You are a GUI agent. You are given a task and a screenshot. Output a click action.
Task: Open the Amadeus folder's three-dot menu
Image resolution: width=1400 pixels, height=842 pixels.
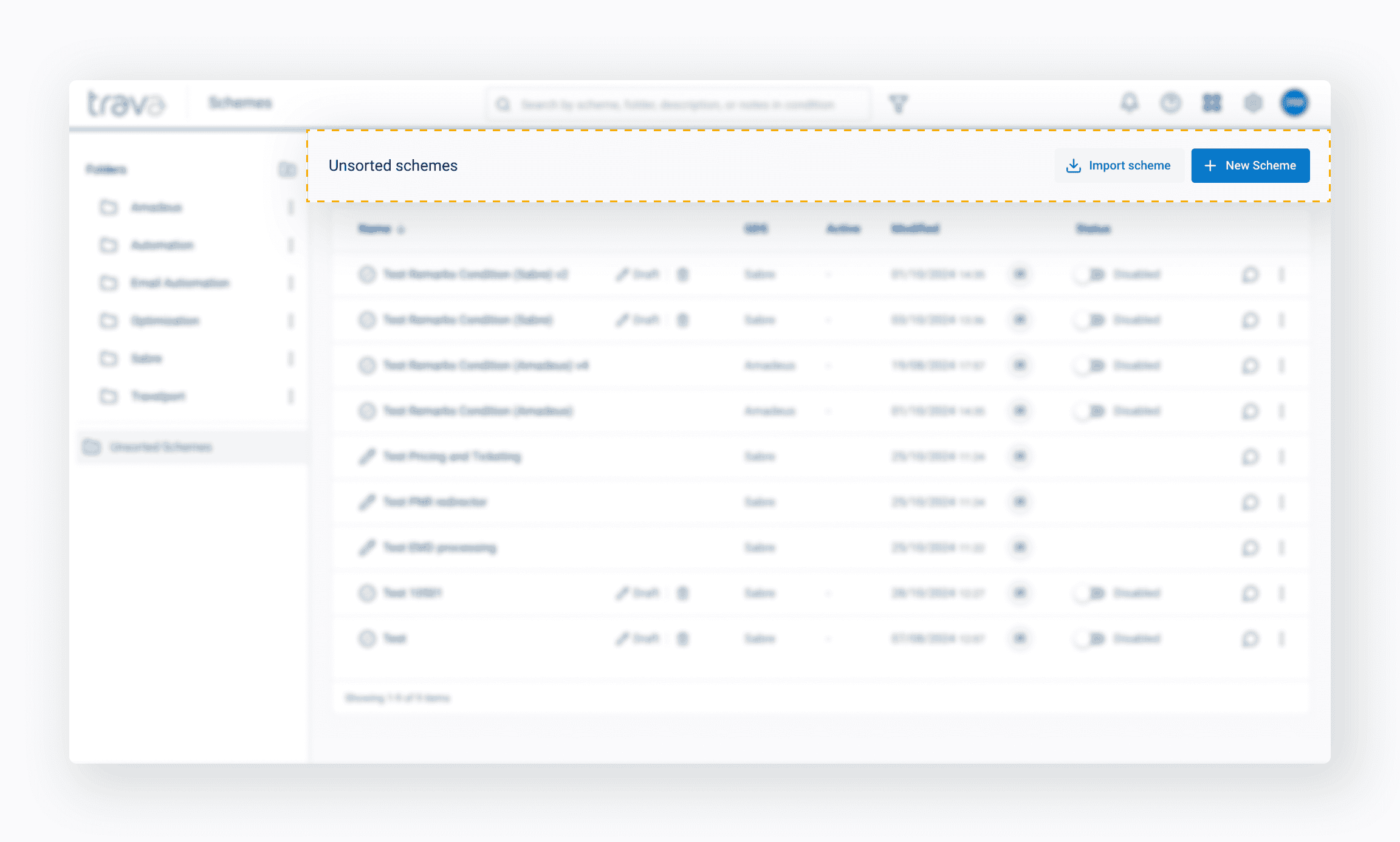tap(290, 208)
